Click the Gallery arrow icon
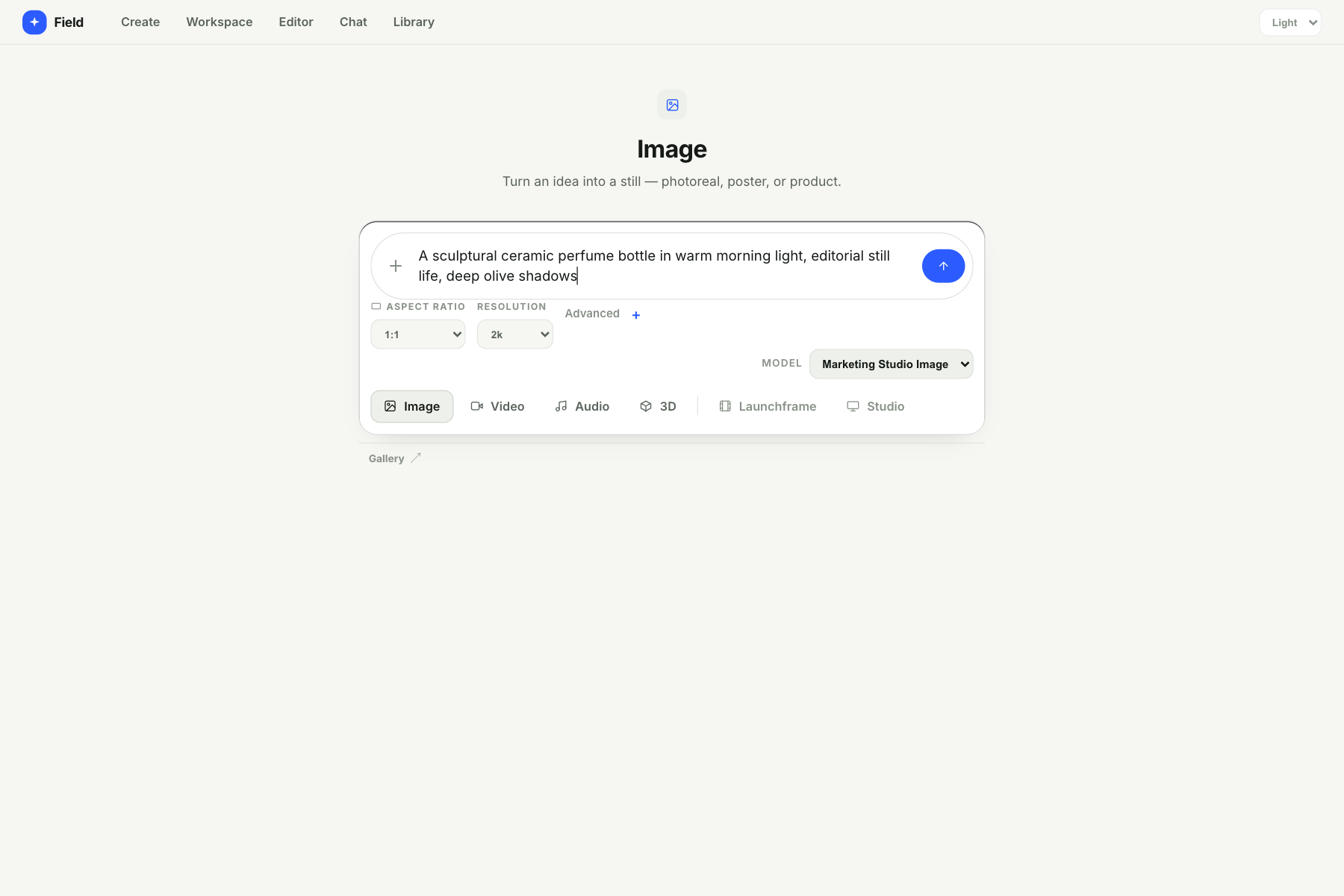 [416, 458]
